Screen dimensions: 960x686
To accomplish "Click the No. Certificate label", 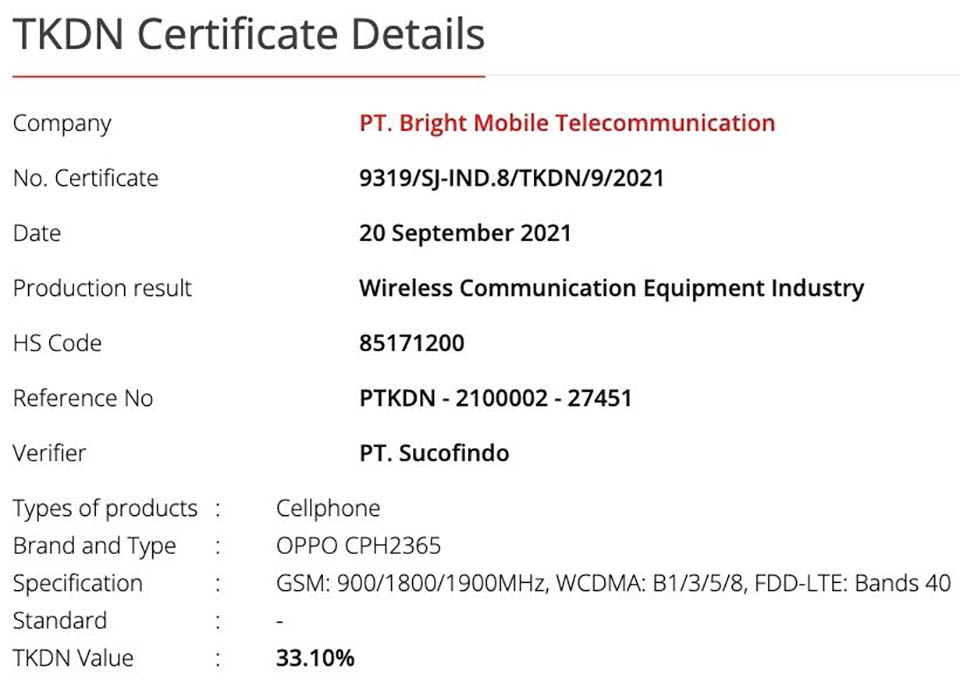I will click(x=86, y=178).
